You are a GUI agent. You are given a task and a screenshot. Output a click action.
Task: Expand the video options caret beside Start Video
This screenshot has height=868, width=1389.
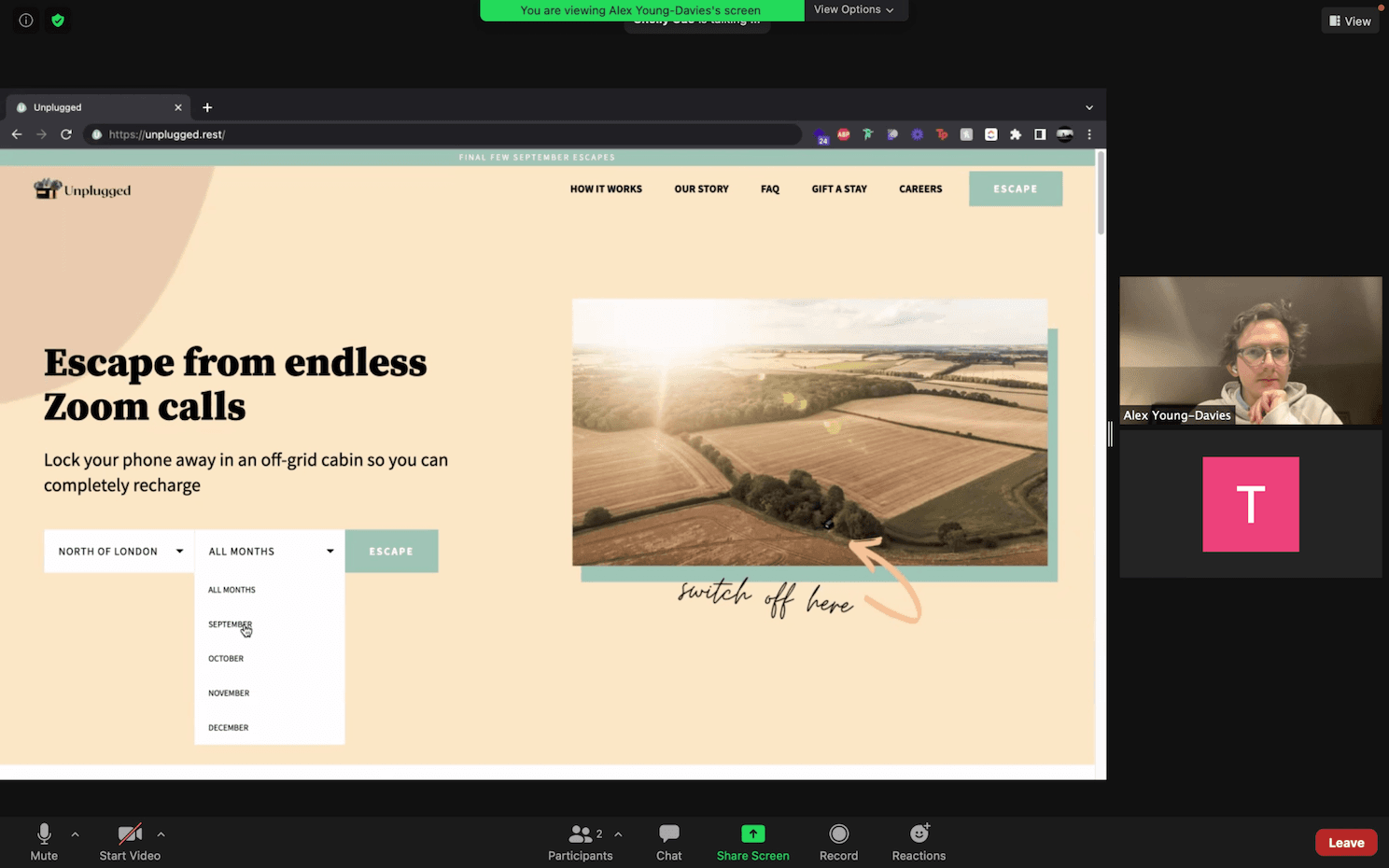161,834
